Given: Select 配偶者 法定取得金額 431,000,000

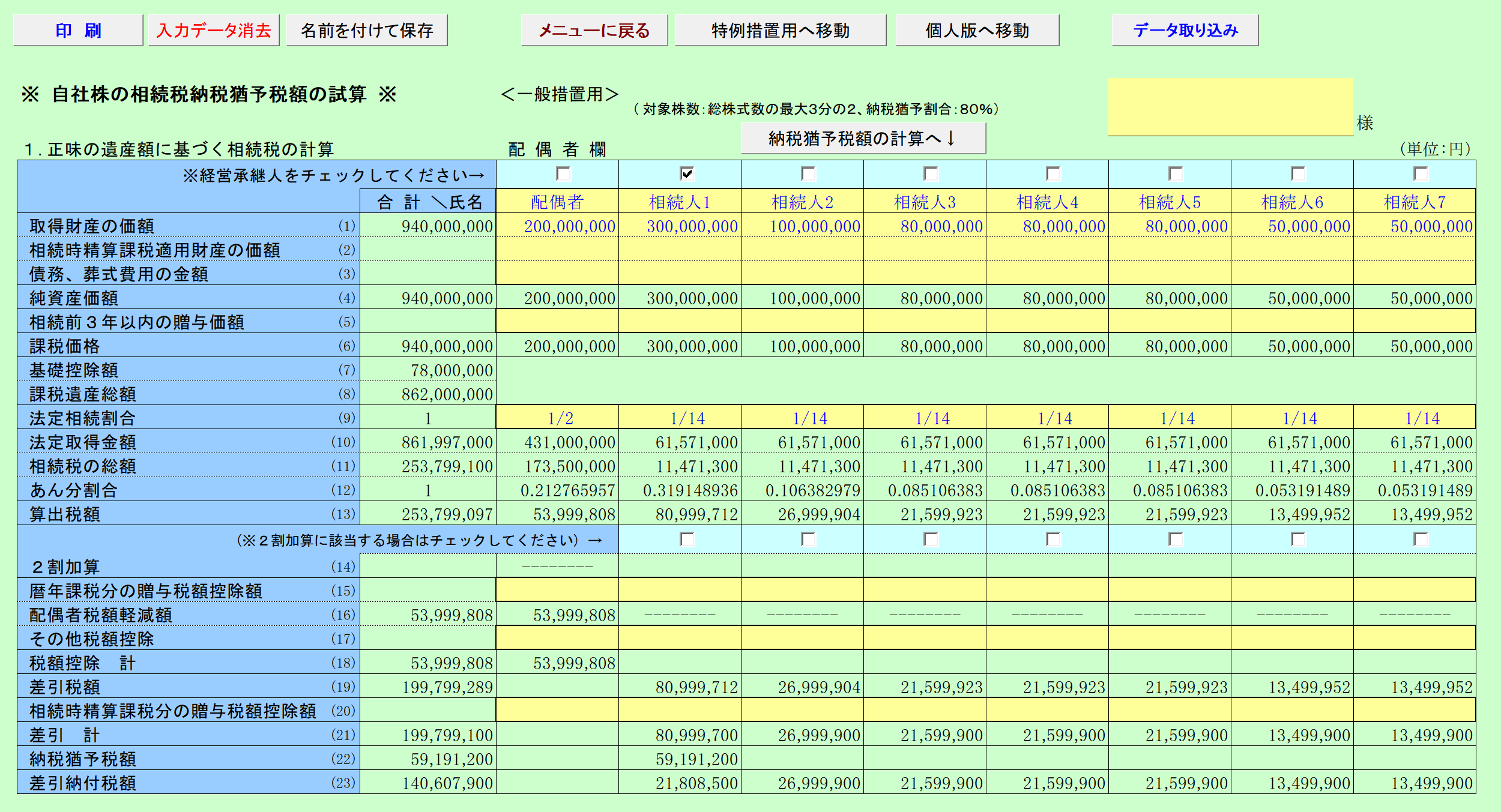Looking at the screenshot, I should click(x=557, y=442).
